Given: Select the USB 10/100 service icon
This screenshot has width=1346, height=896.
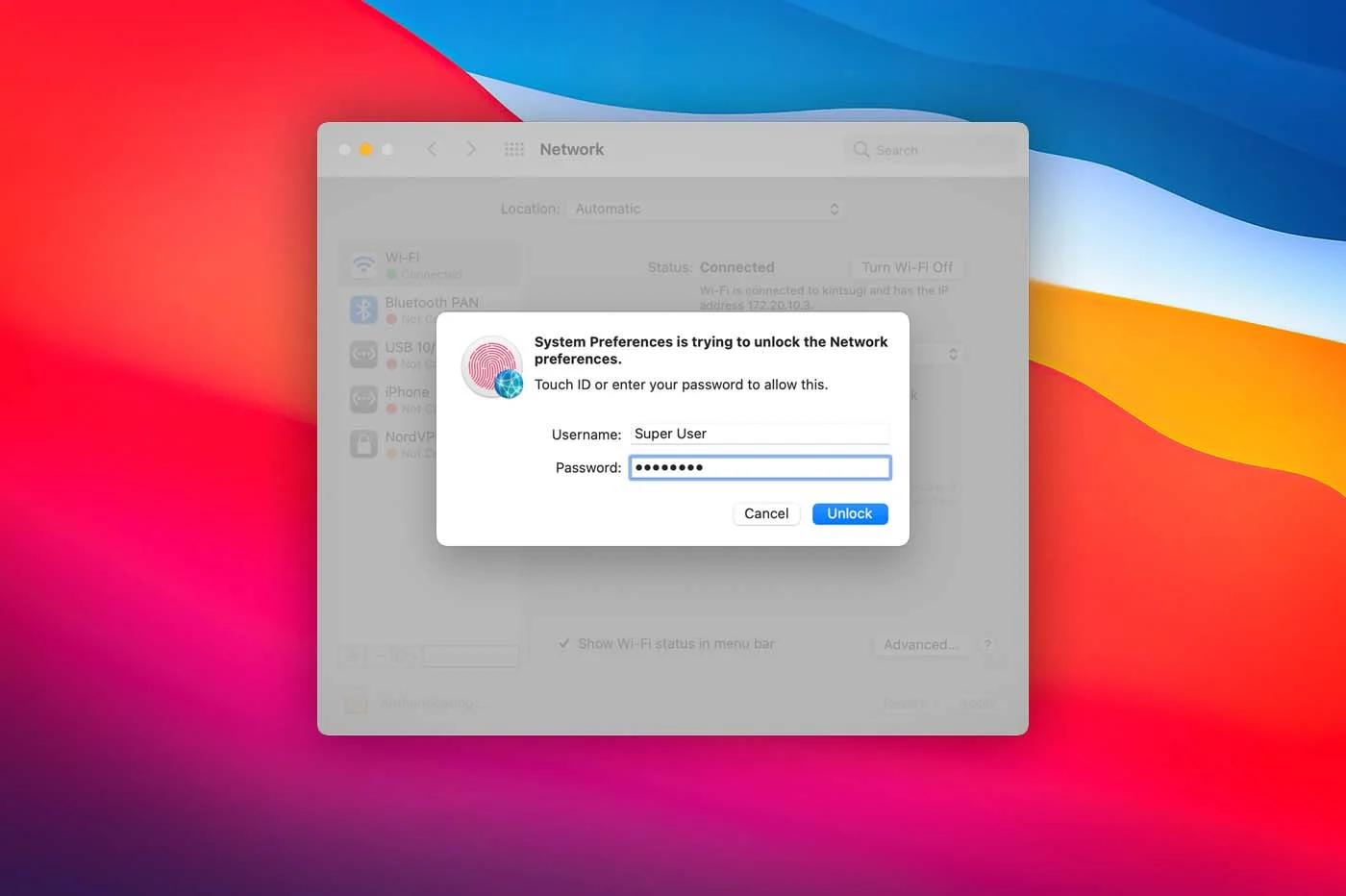Looking at the screenshot, I should click(363, 355).
